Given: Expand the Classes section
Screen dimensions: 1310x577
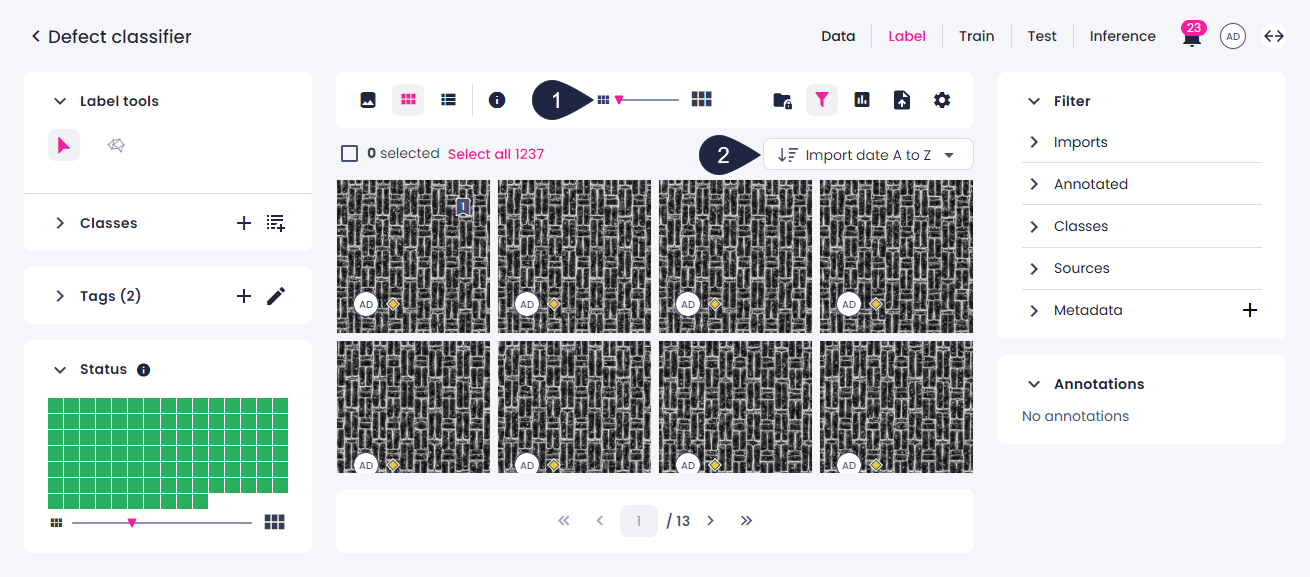Looking at the screenshot, I should 60,223.
